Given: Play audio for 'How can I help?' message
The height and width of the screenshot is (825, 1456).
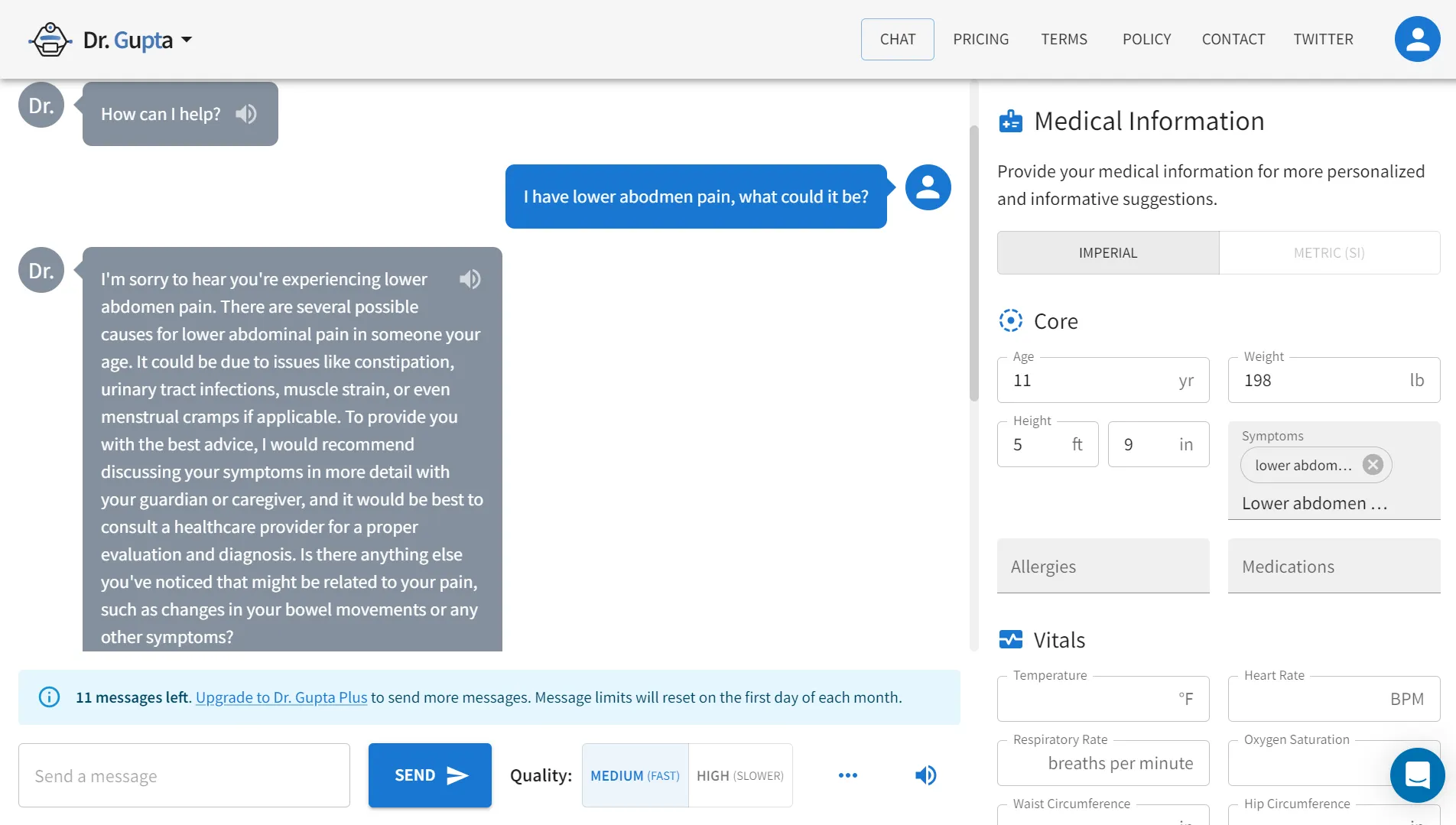Looking at the screenshot, I should (245, 114).
